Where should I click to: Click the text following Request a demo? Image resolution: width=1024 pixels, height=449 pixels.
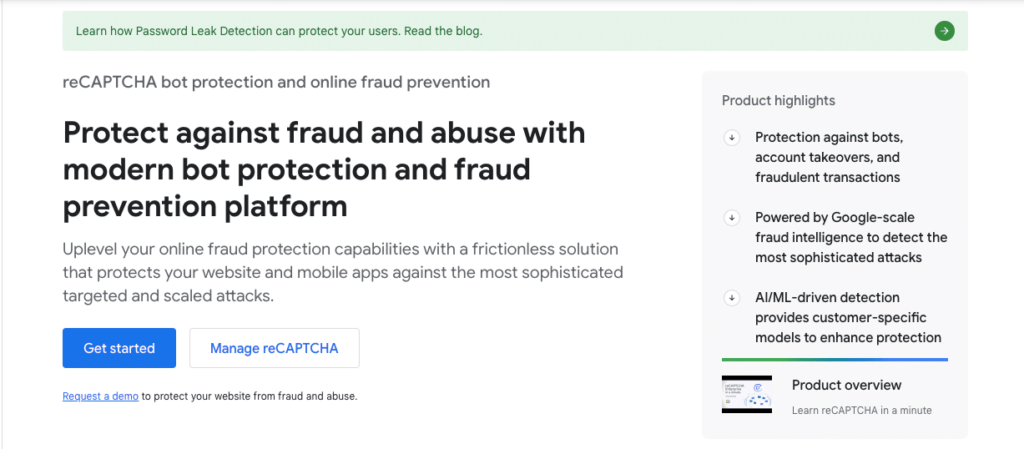pyautogui.click(x=249, y=396)
